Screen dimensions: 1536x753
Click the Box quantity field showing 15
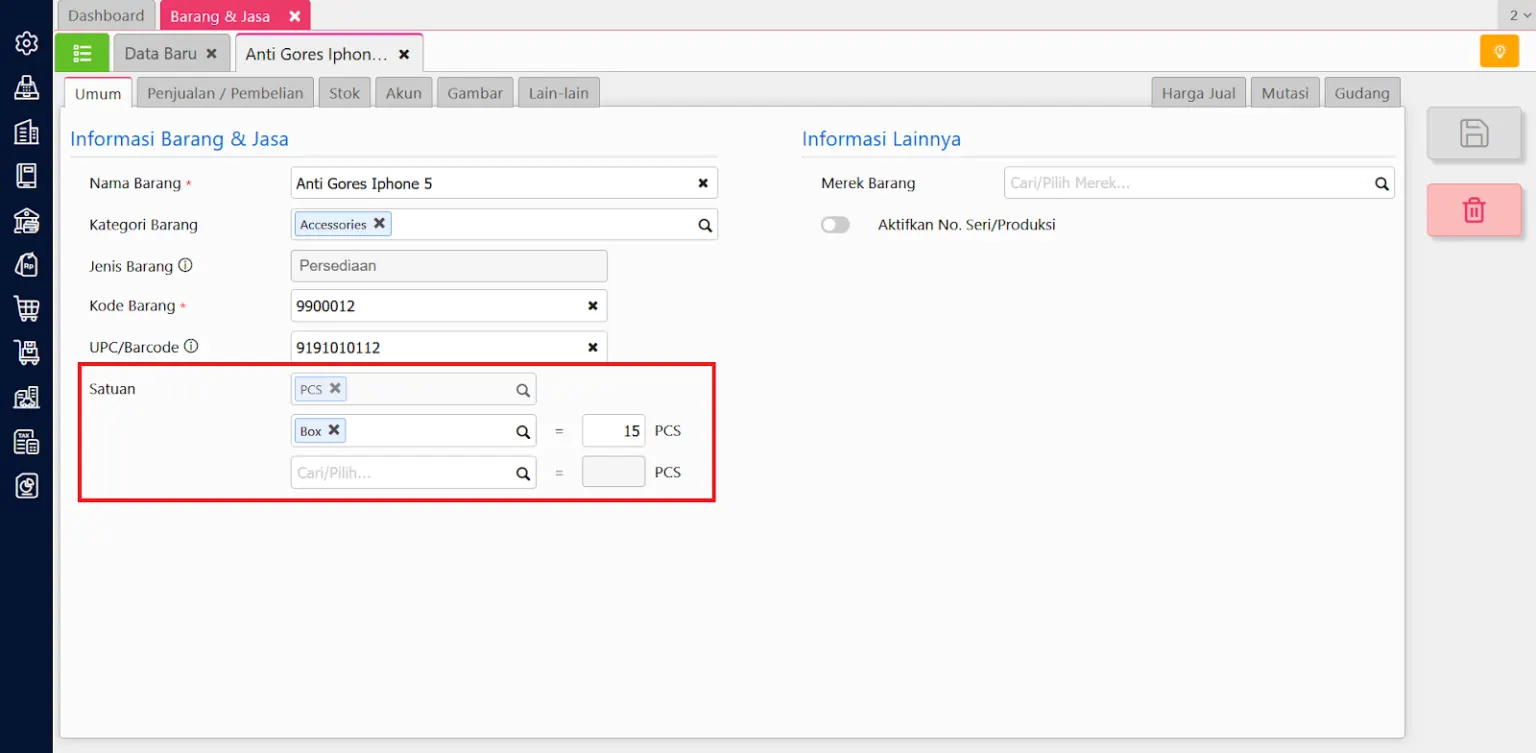click(x=614, y=431)
